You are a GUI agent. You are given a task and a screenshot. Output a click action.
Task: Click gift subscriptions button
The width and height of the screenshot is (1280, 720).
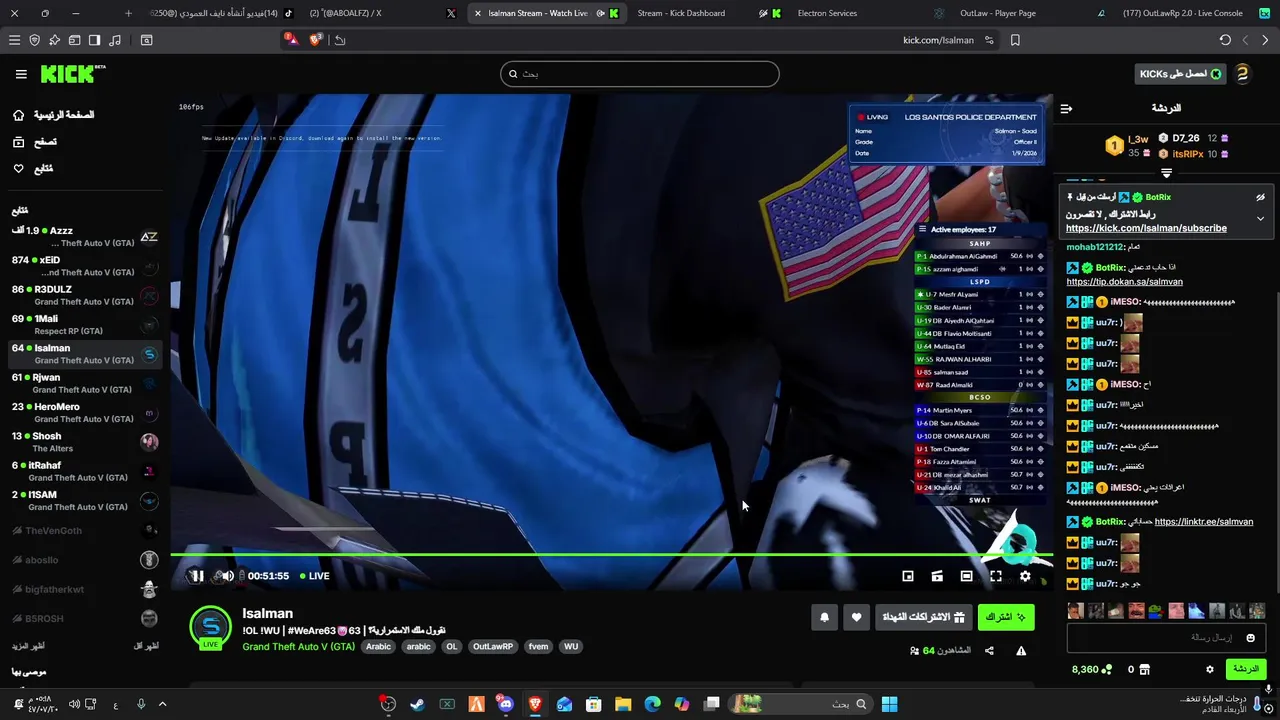pos(923,618)
